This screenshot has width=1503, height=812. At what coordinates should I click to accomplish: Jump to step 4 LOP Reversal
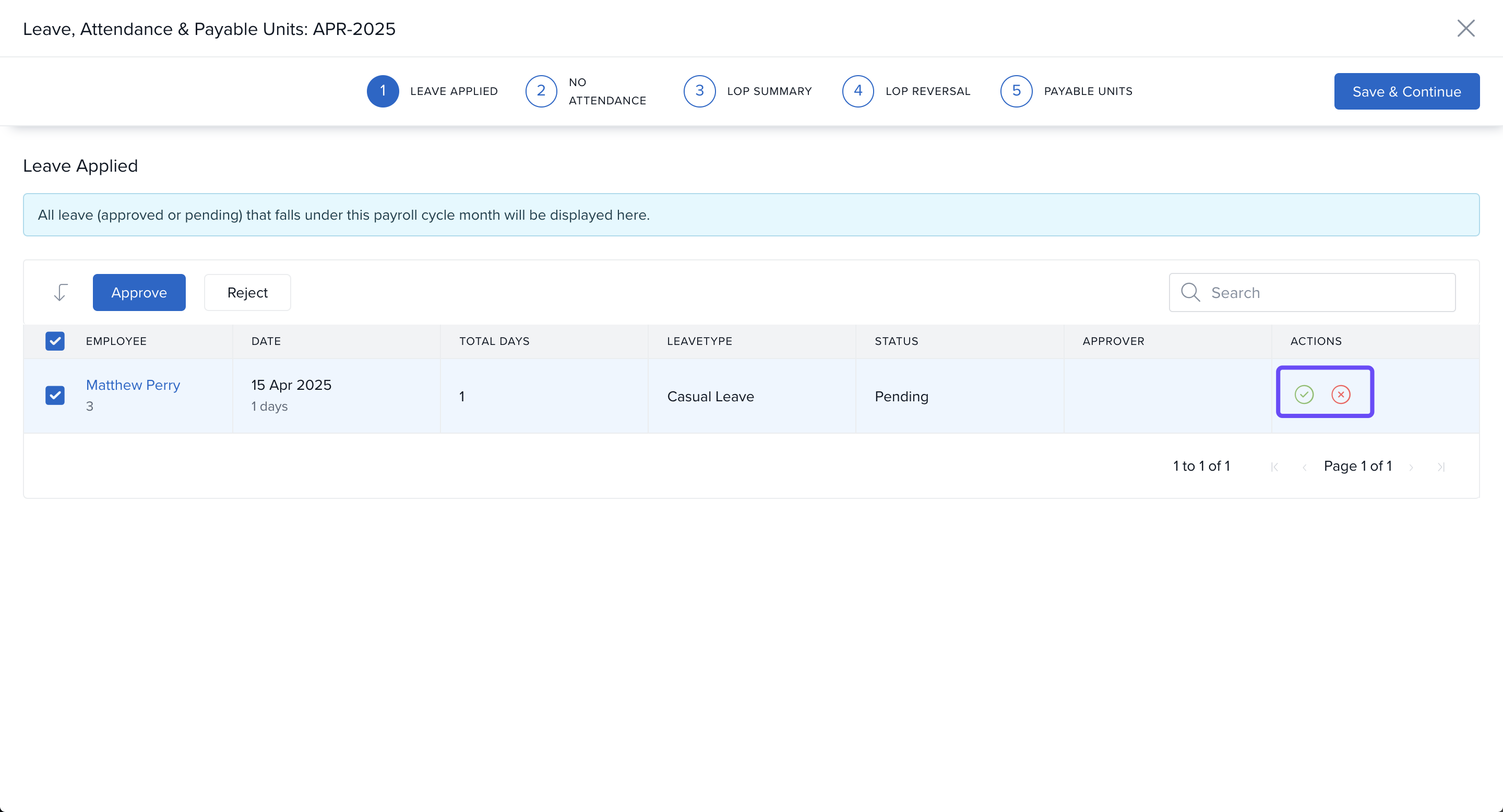coord(857,91)
